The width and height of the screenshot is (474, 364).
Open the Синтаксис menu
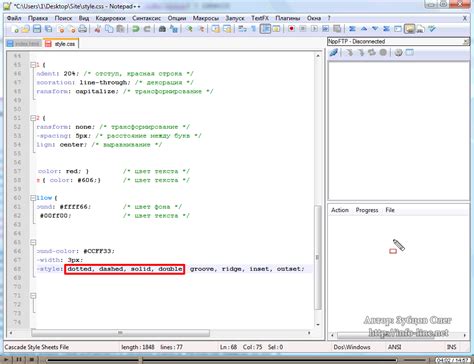[x=146, y=18]
